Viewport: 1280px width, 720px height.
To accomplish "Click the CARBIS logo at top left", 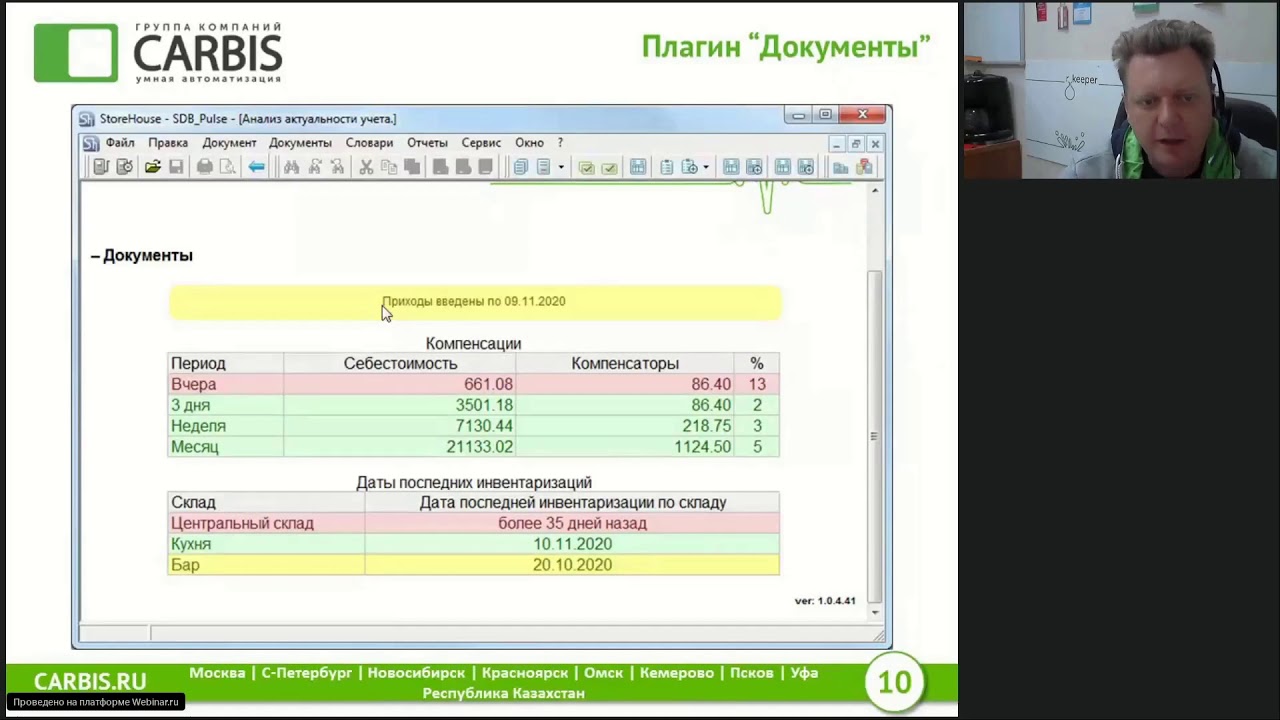I will pos(158,53).
